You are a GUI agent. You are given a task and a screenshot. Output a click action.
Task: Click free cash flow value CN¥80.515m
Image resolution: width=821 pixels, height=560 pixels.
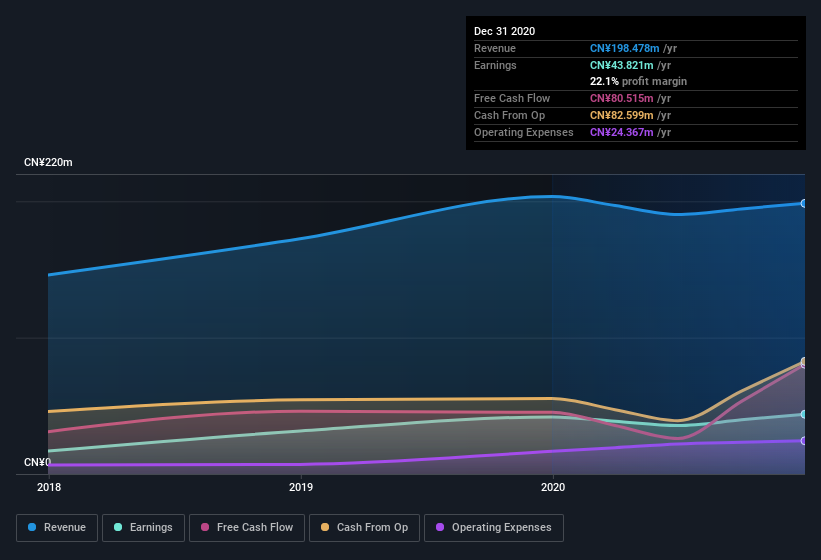coord(622,98)
